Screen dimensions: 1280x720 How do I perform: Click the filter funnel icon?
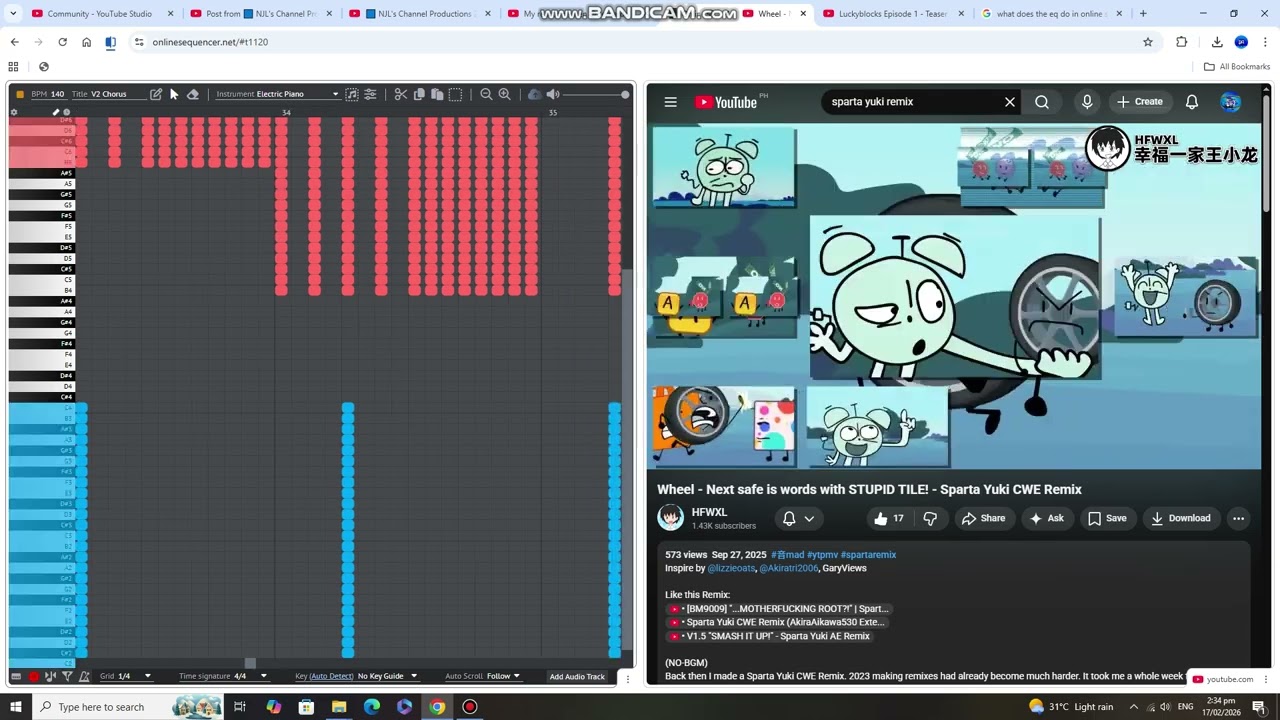(x=67, y=677)
